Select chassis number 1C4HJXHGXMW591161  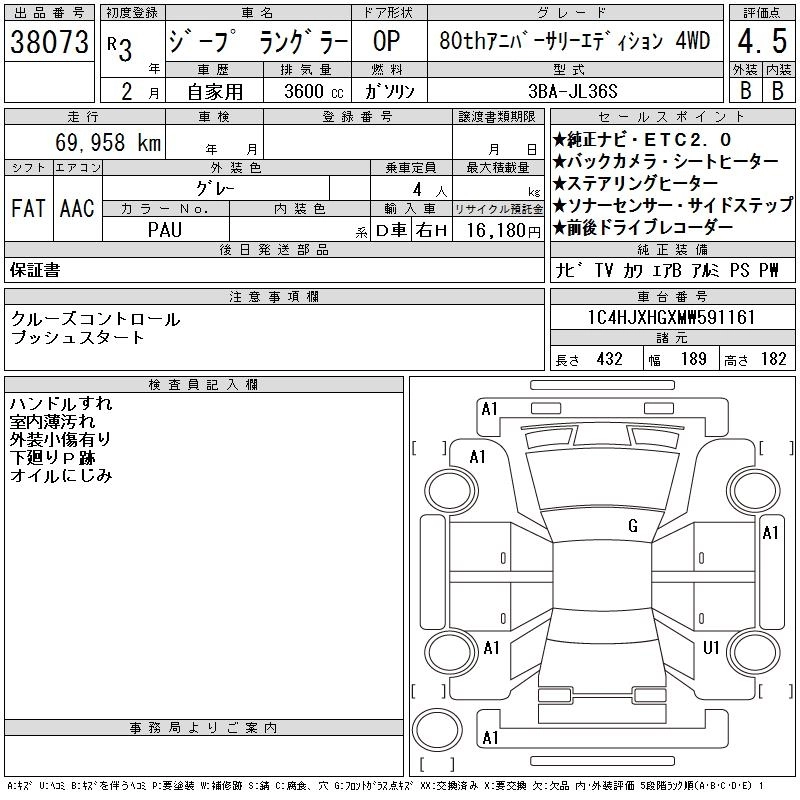[671, 318]
